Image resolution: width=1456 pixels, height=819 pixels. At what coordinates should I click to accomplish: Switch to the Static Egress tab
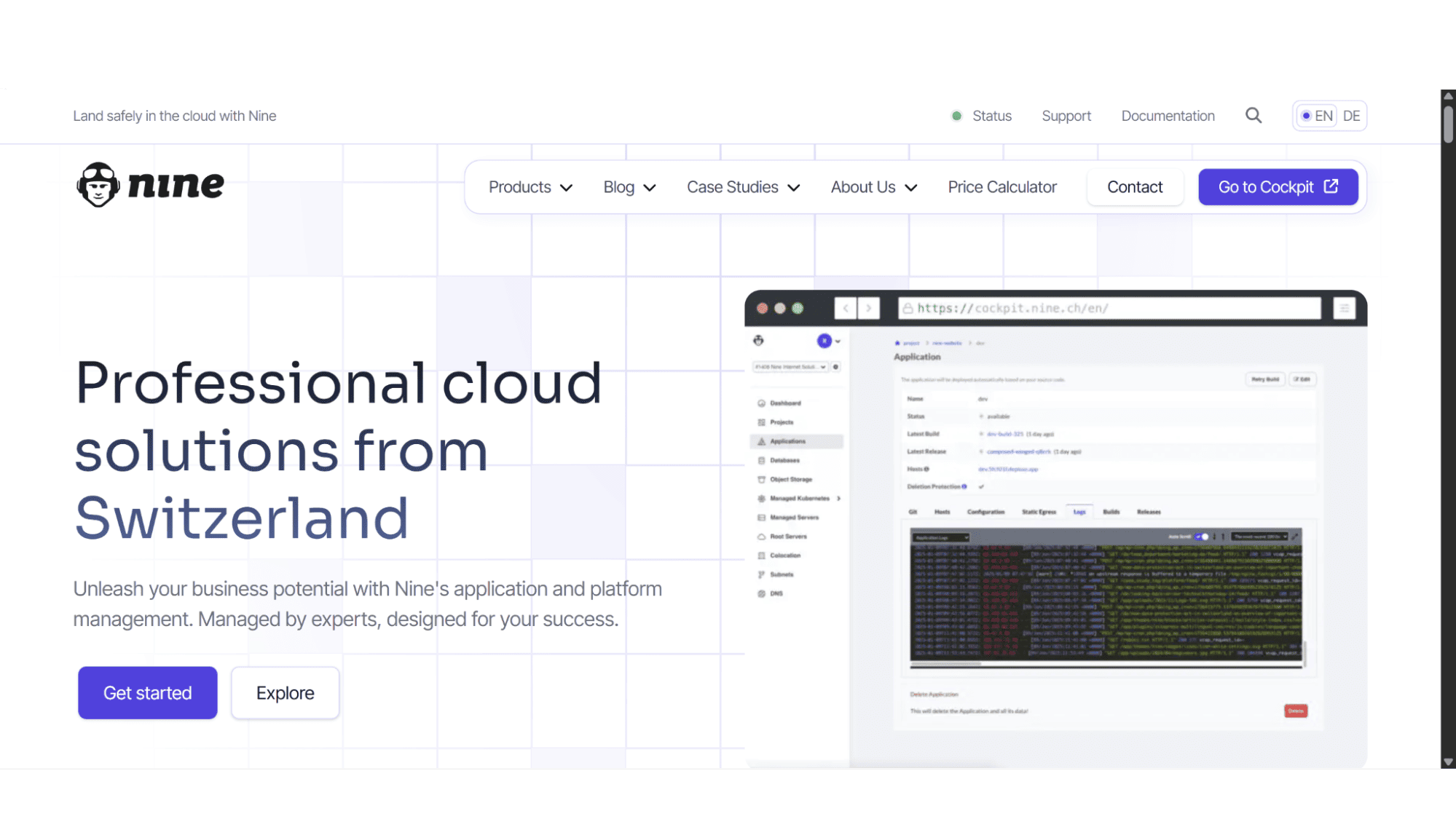coord(1039,512)
